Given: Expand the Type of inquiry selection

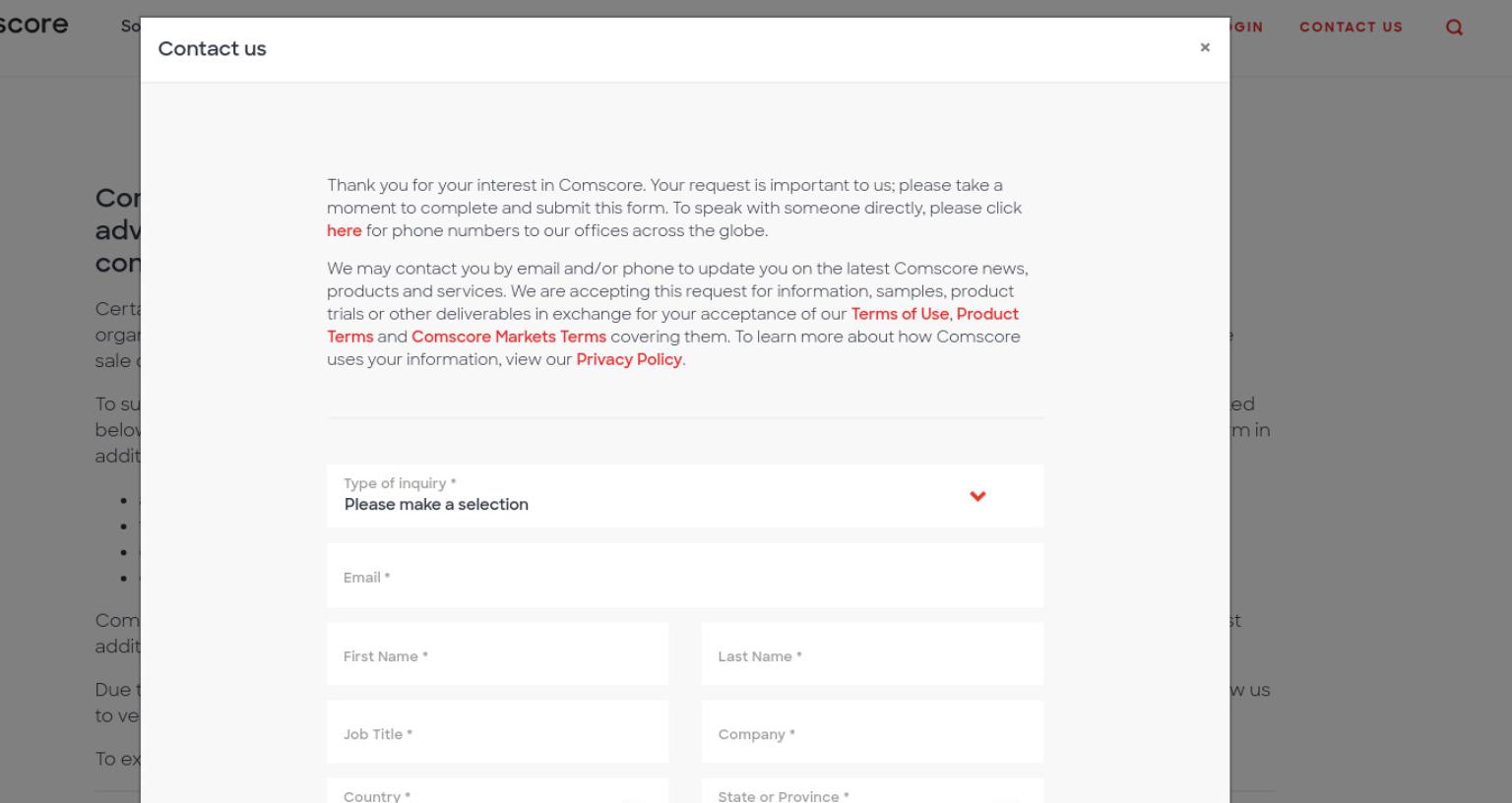Looking at the screenshot, I should pyautogui.click(x=685, y=496).
